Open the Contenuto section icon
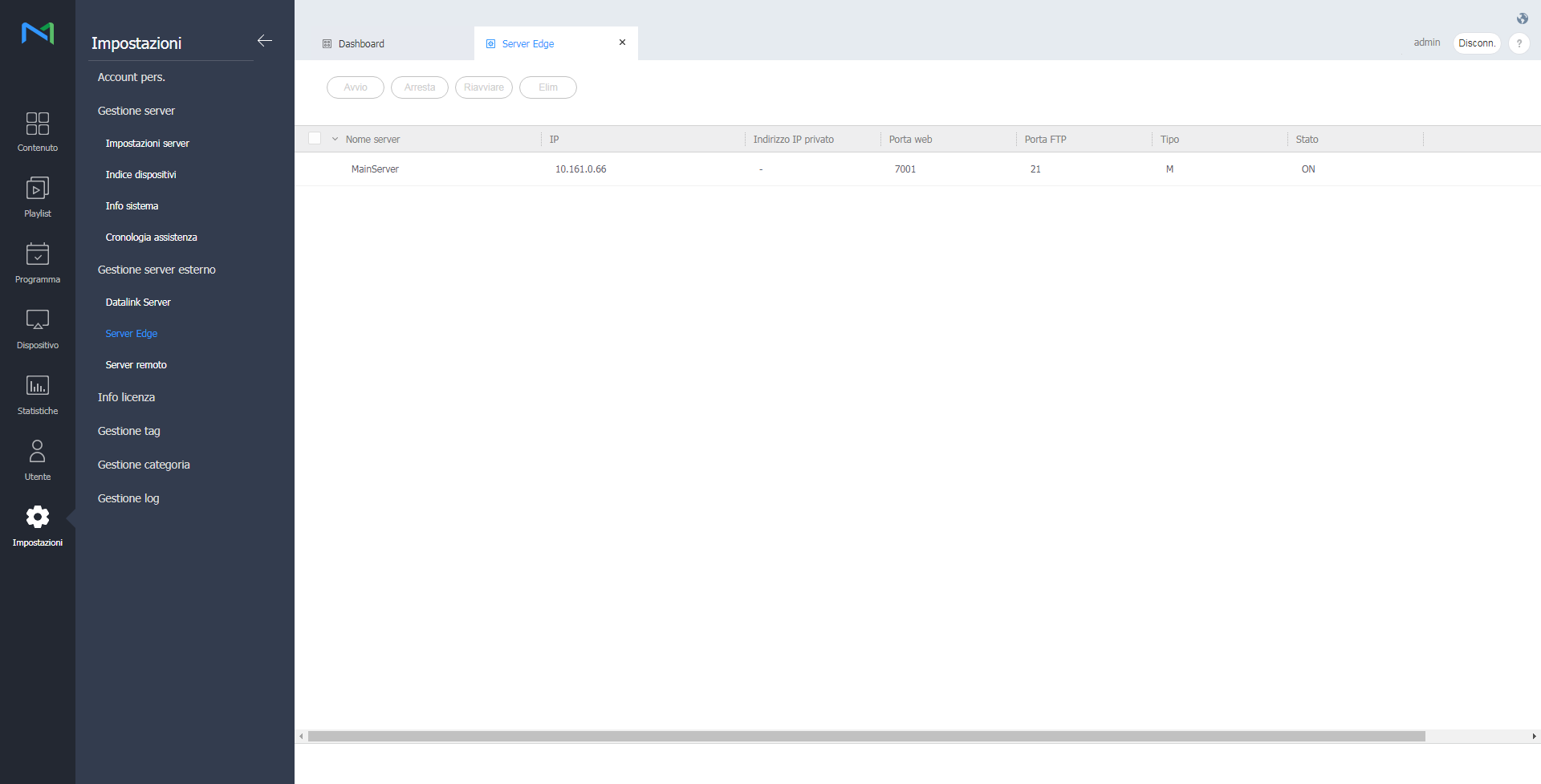1541x784 pixels. pyautogui.click(x=37, y=124)
